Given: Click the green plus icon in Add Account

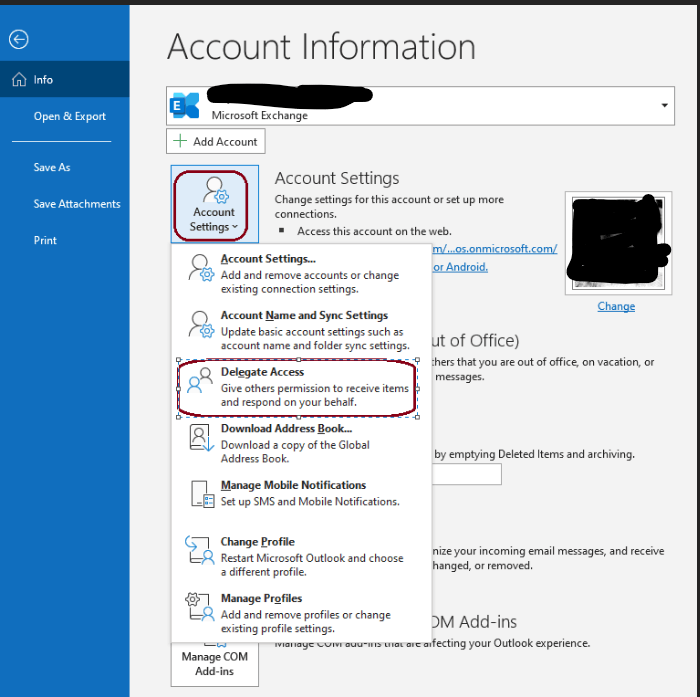Looking at the screenshot, I should 180,141.
